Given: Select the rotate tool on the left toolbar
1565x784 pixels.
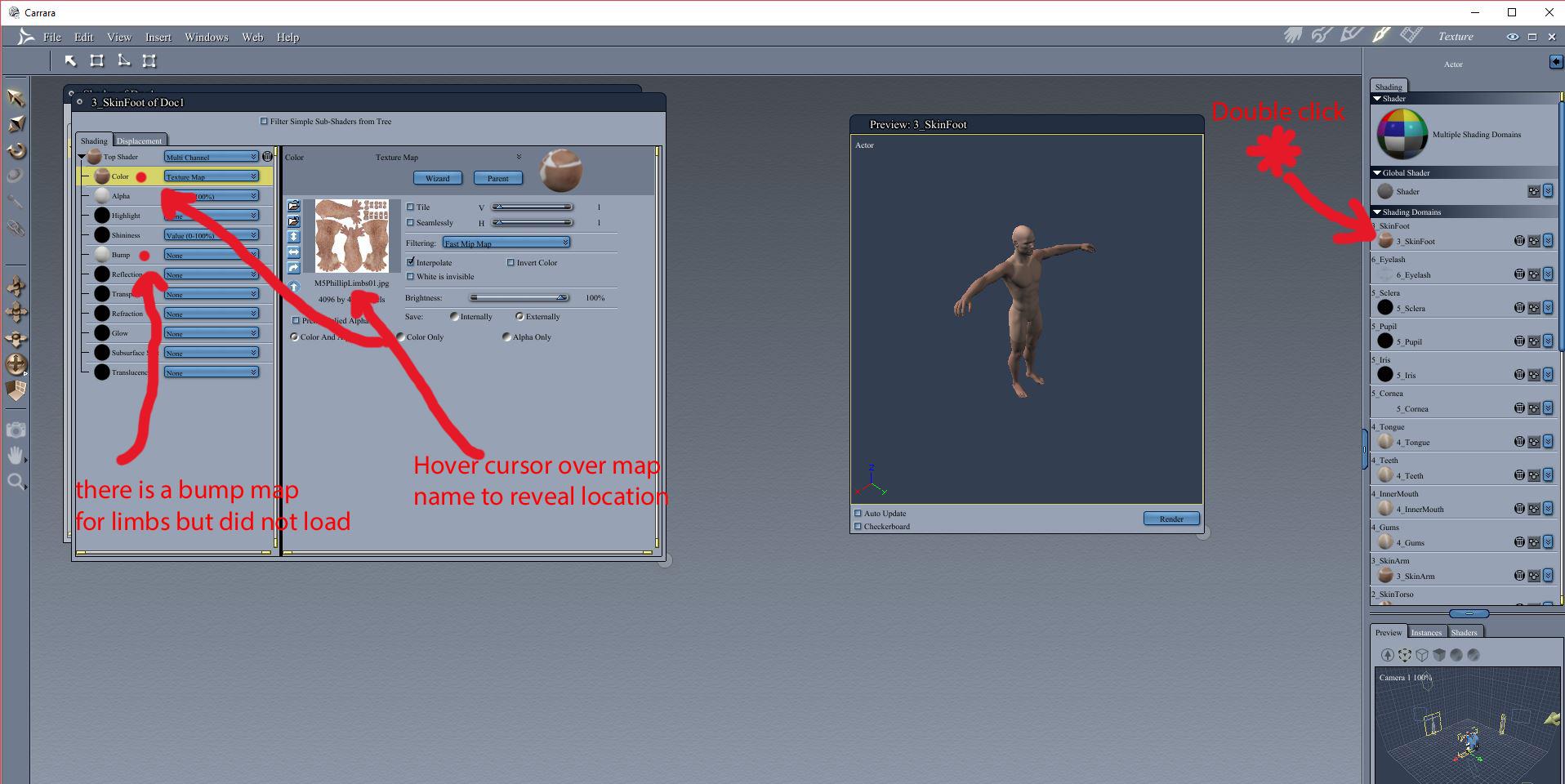Looking at the screenshot, I should (16, 151).
